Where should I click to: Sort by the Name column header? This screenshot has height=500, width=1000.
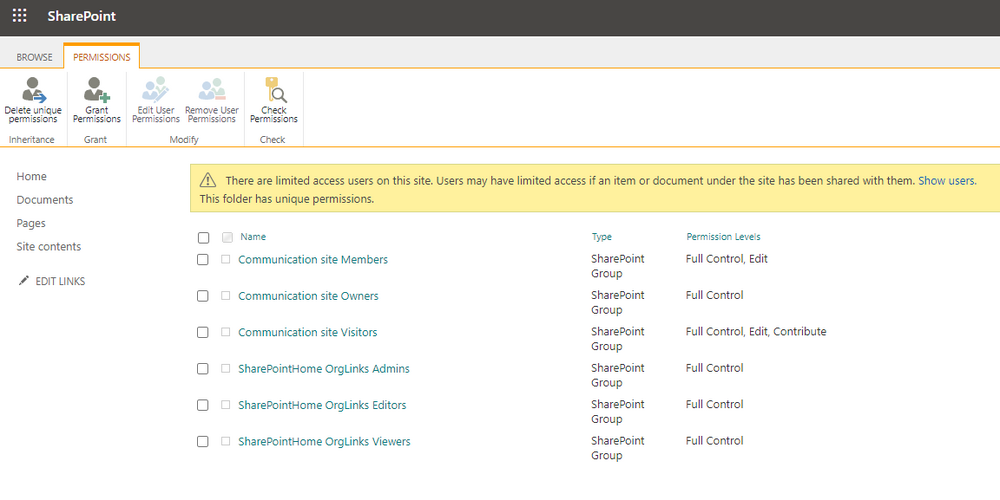pos(253,237)
